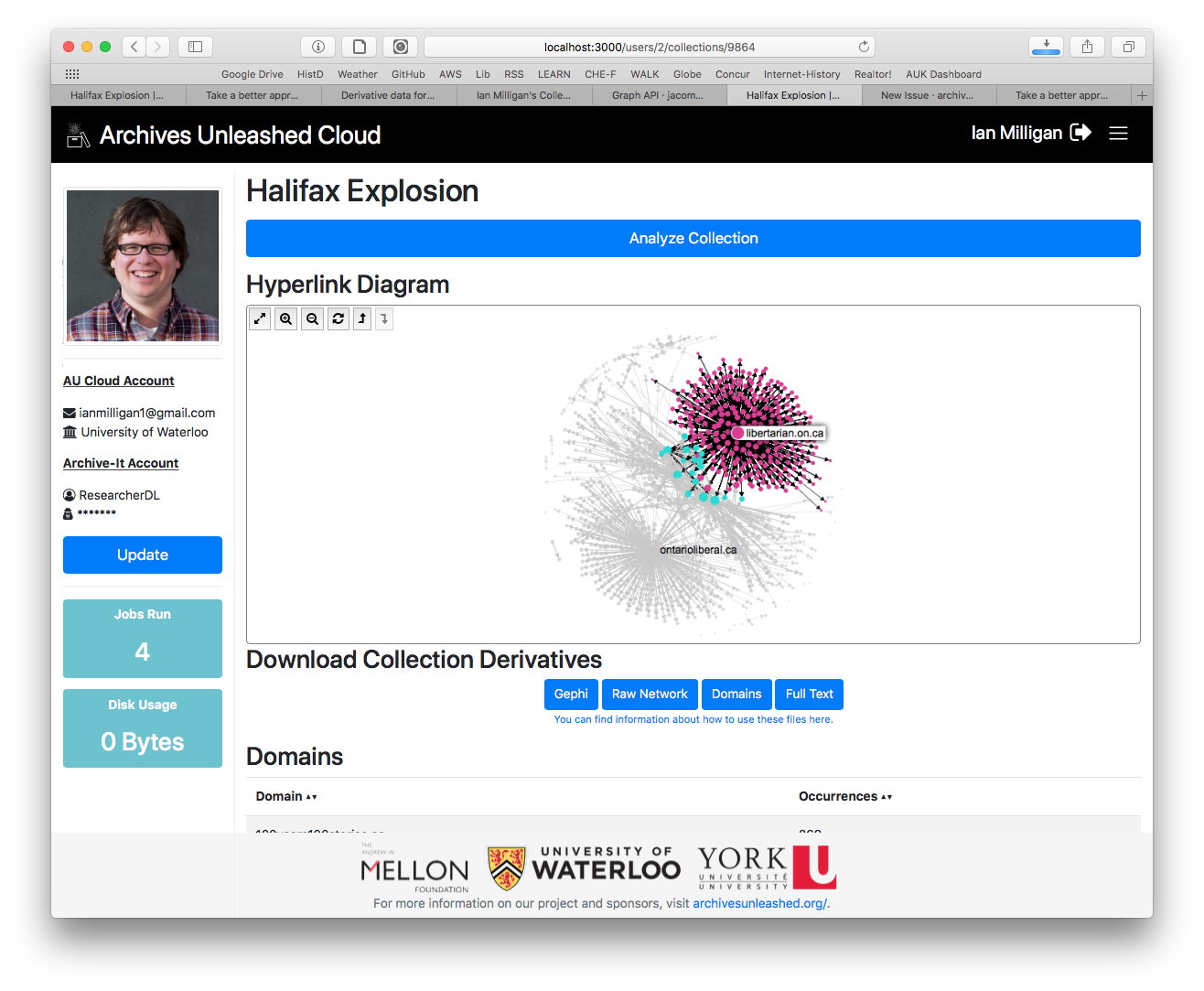Viewport: 1204px width, 991px height.
Task: Click the greyed down-arrow graph control icon
Action: coord(384,318)
